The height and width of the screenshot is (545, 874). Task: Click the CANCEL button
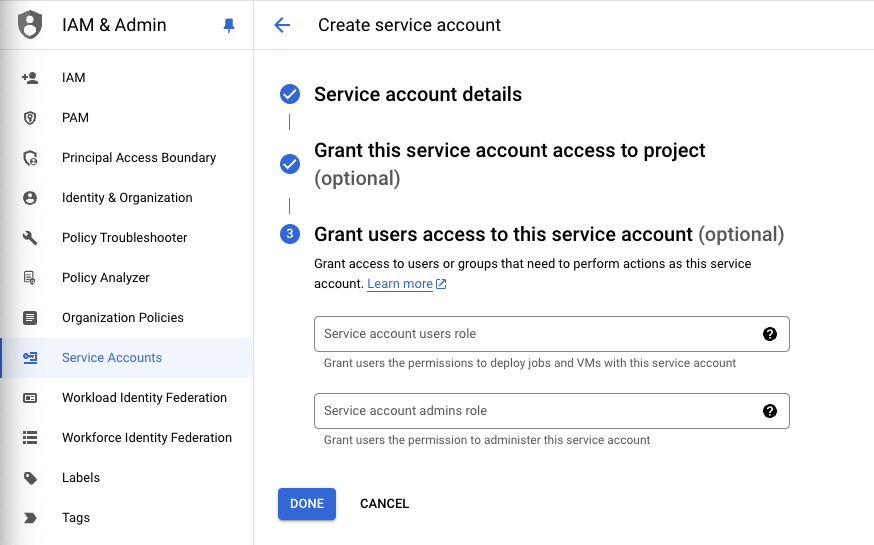pyautogui.click(x=385, y=504)
